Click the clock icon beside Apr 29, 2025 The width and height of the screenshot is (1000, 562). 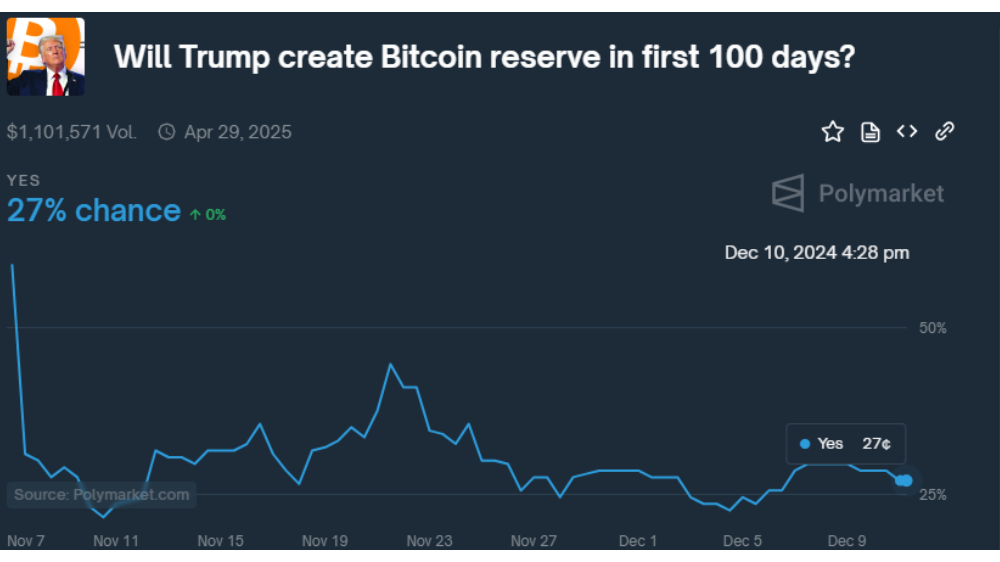167,132
